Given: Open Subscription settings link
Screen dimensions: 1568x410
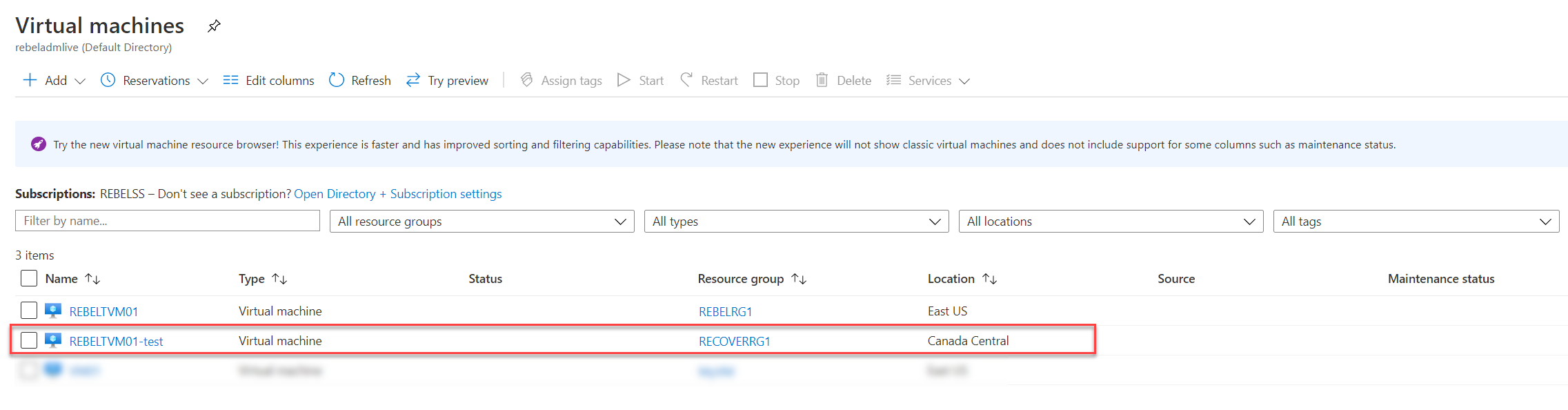Looking at the screenshot, I should click(x=446, y=194).
